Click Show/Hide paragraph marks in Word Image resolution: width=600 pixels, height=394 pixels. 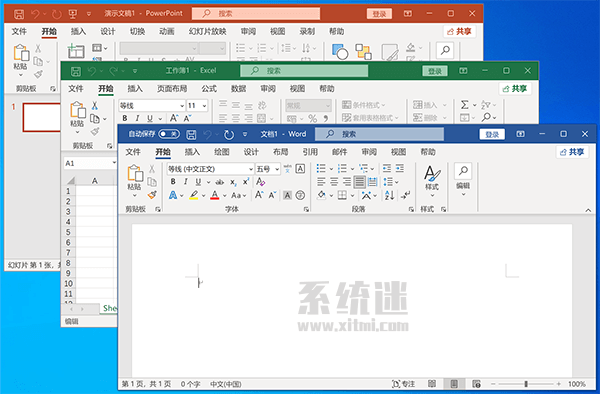coord(405,195)
